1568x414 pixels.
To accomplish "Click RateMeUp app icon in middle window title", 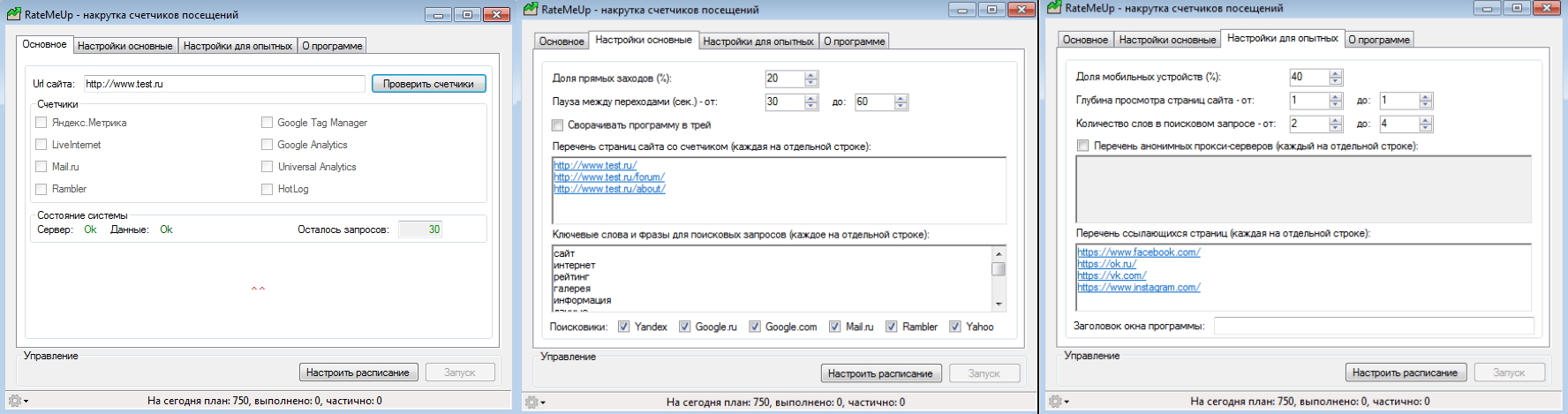I will (x=530, y=9).
